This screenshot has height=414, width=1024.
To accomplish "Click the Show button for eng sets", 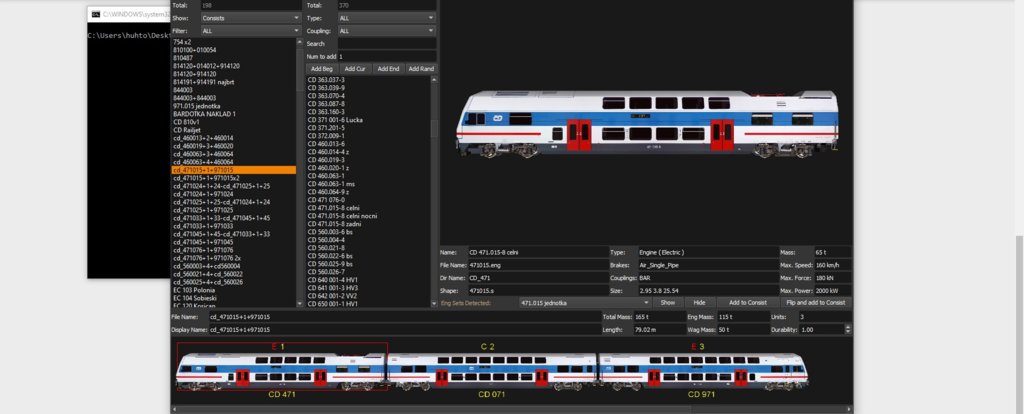I will click(668, 303).
